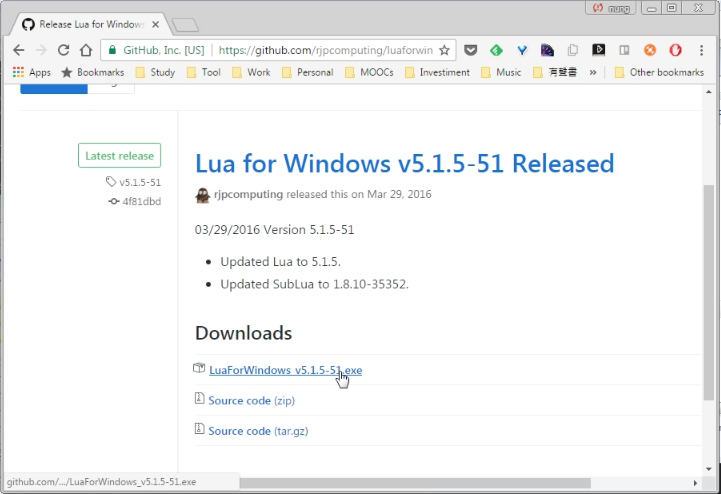The height and width of the screenshot is (494, 721).
Task: Click the archive icon beside Source code (tar.gz)
Action: click(199, 429)
